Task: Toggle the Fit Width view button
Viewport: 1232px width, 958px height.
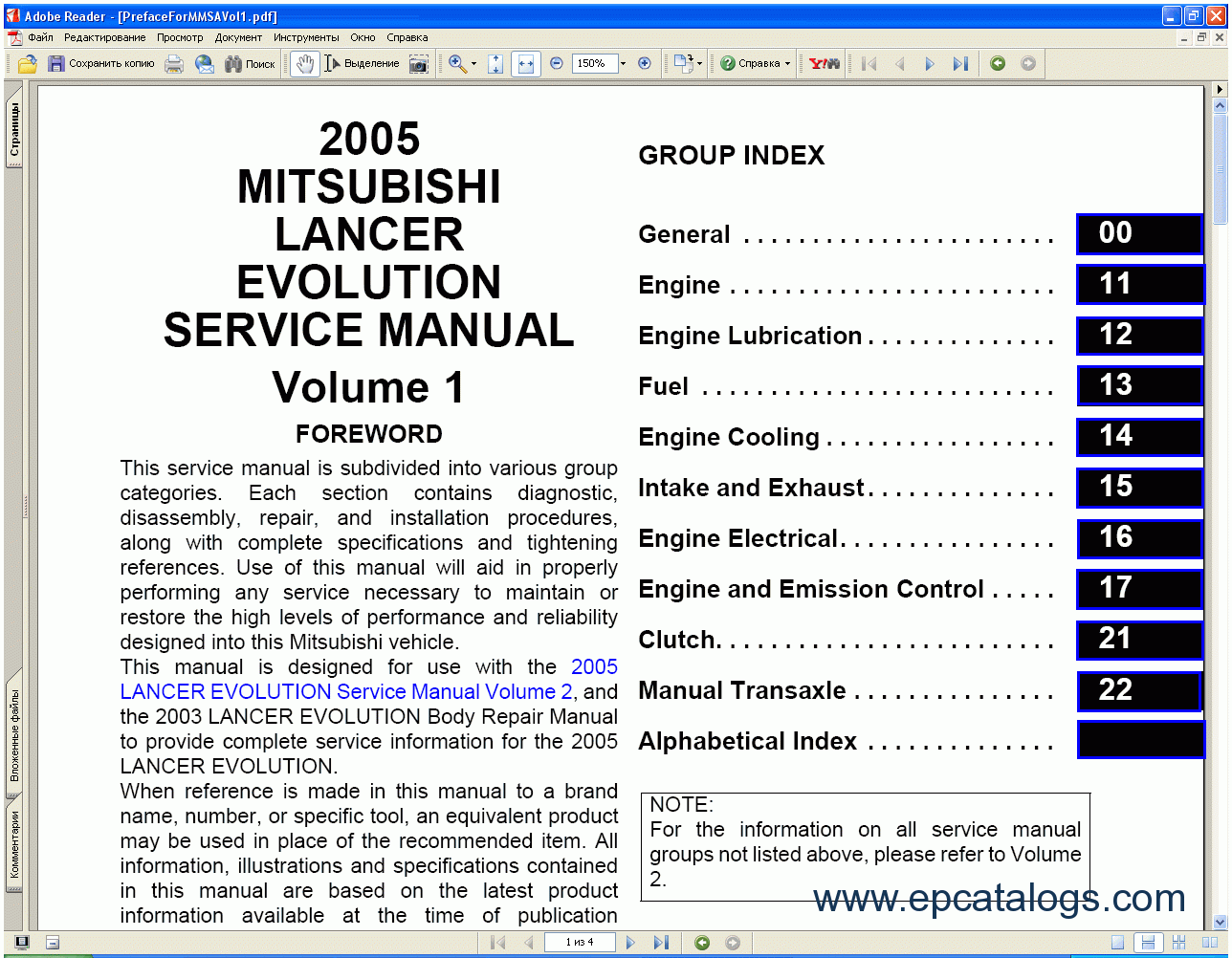Action: pos(525,64)
